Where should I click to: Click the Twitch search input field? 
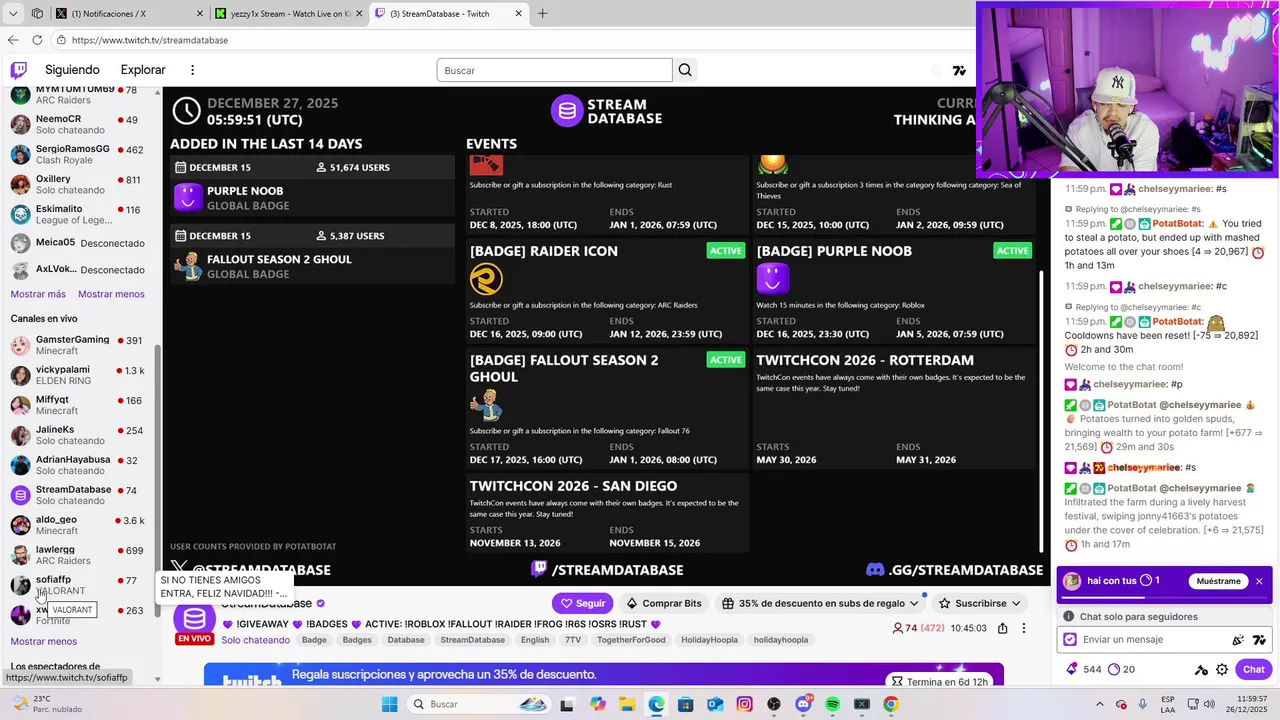pyautogui.click(x=554, y=70)
